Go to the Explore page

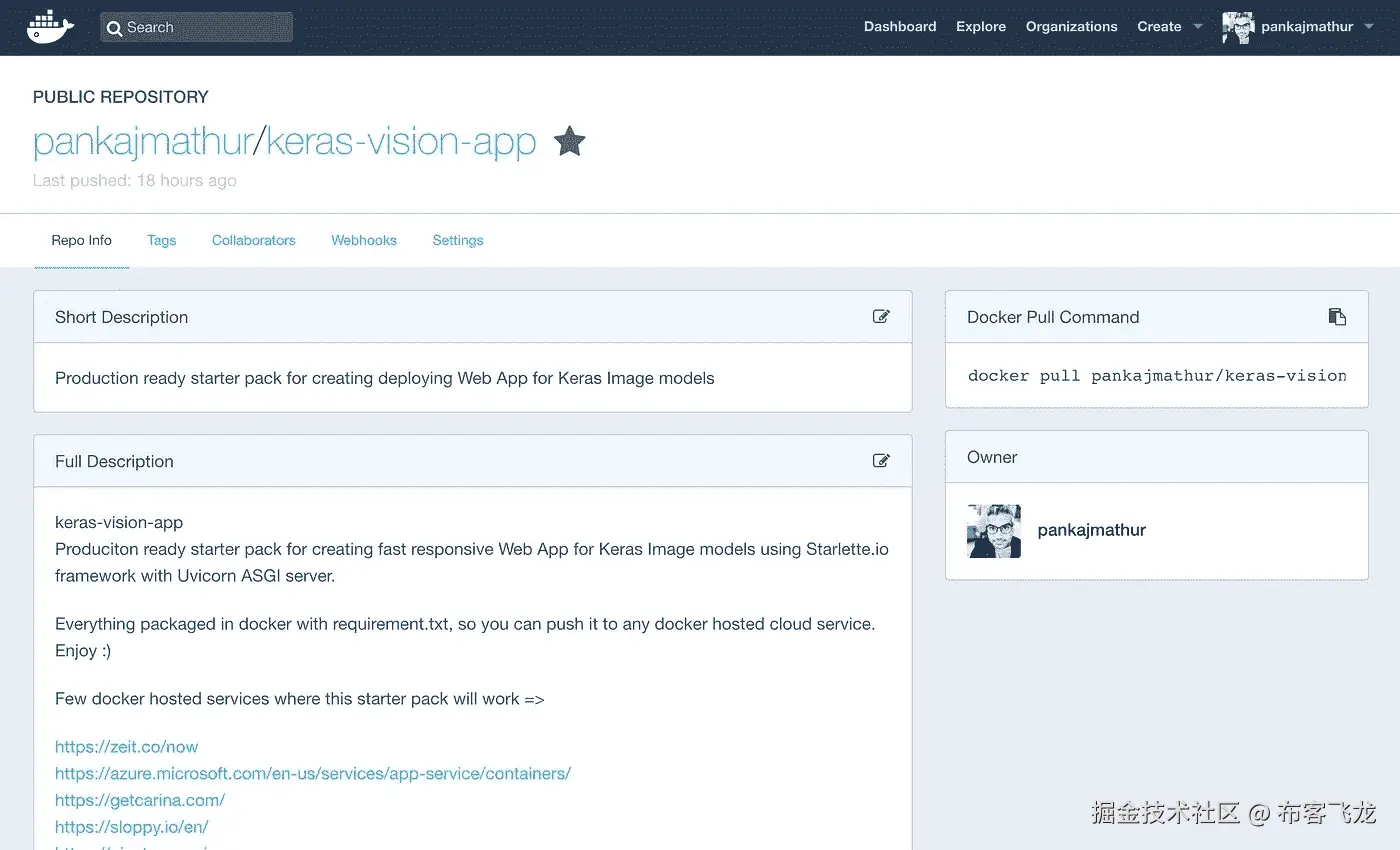(981, 27)
